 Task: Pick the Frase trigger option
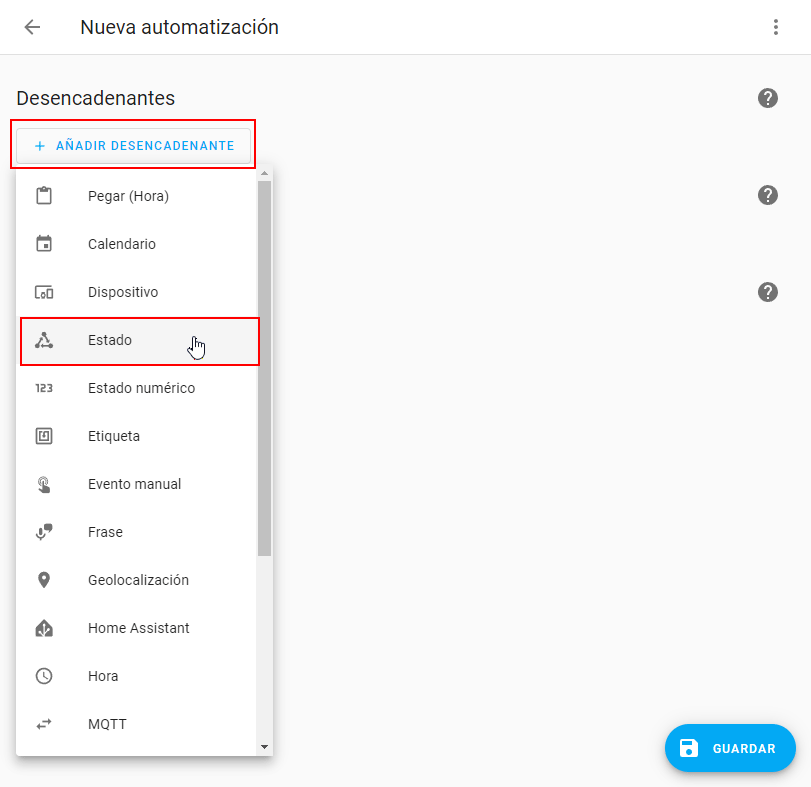pos(105,532)
